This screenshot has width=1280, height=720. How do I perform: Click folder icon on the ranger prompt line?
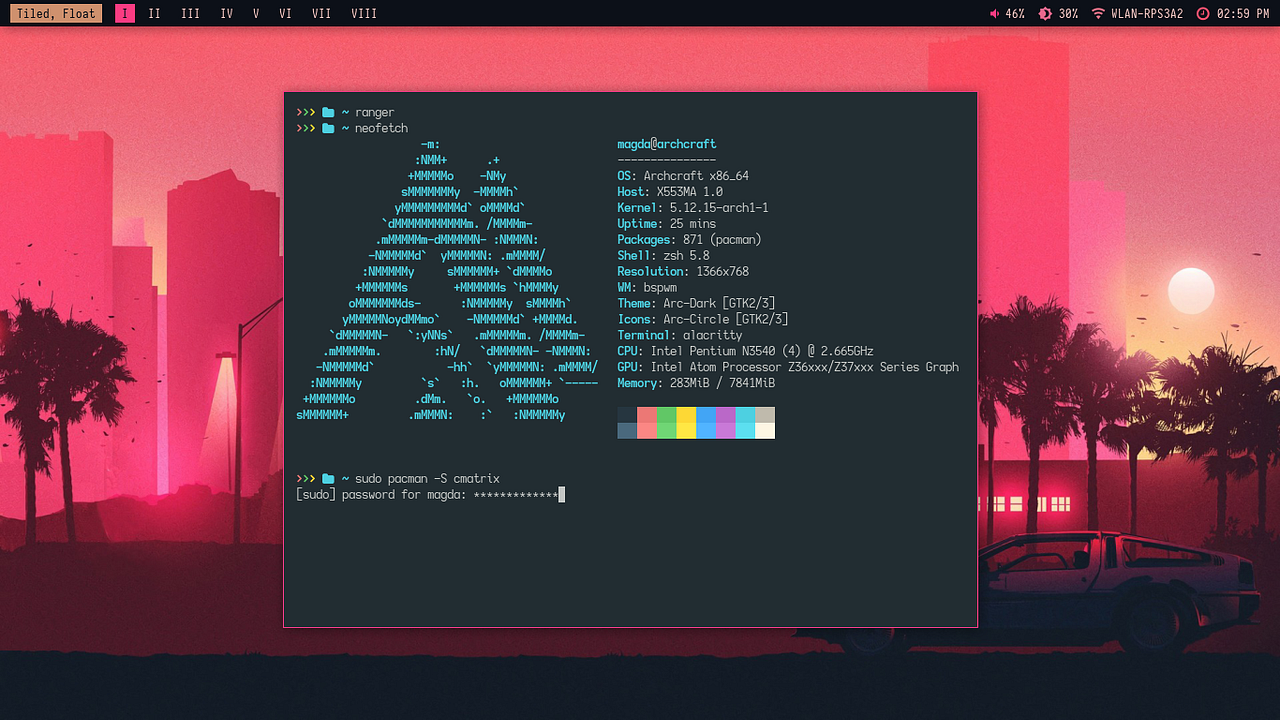(328, 113)
